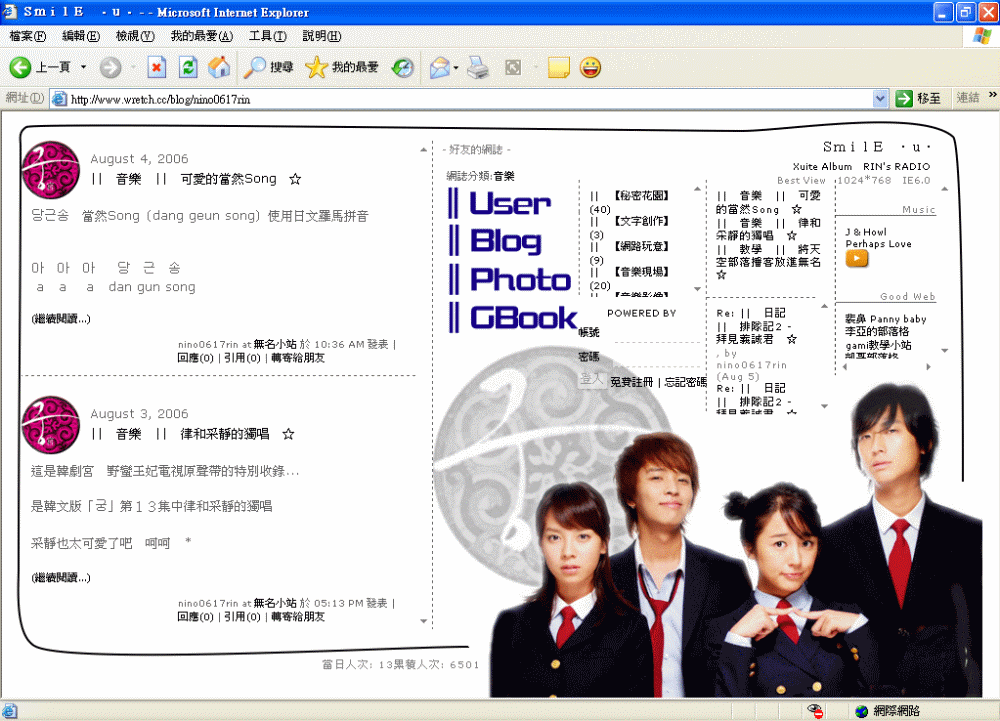Viewport: 1000px width, 721px height.
Task: Open the Forward button history dropdown
Action: coord(133,67)
